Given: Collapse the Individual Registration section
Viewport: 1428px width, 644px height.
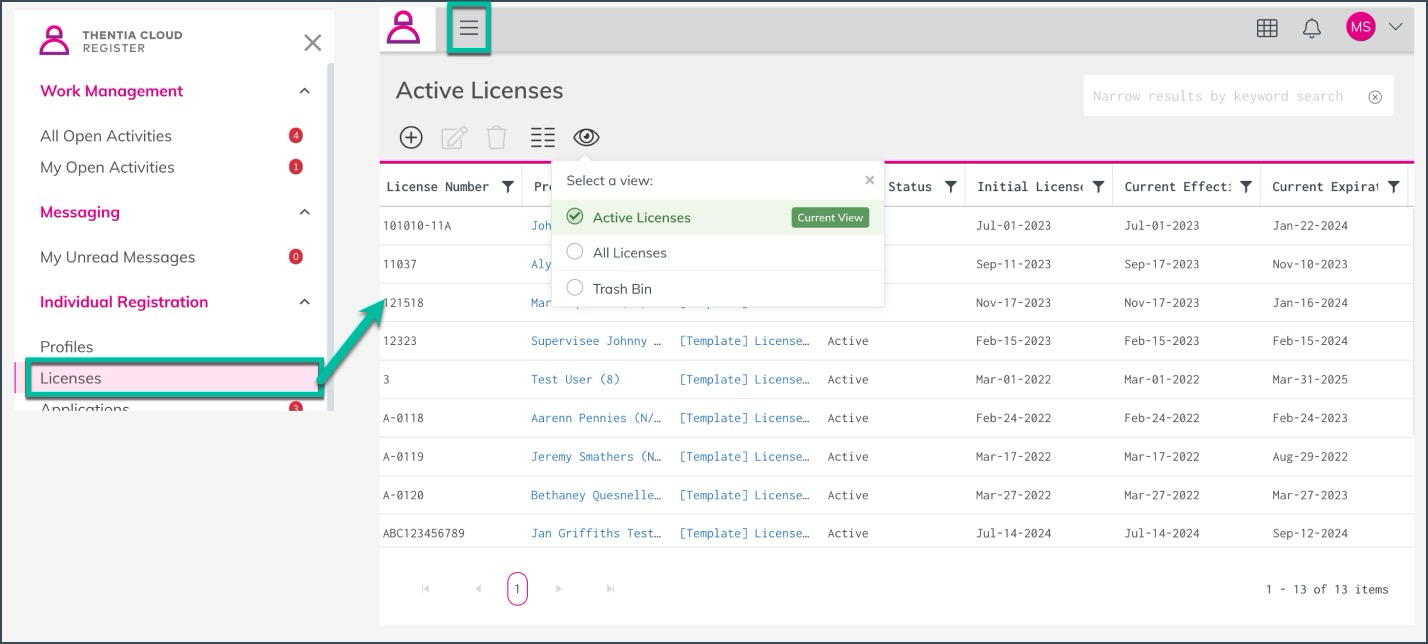Looking at the screenshot, I should coord(305,302).
